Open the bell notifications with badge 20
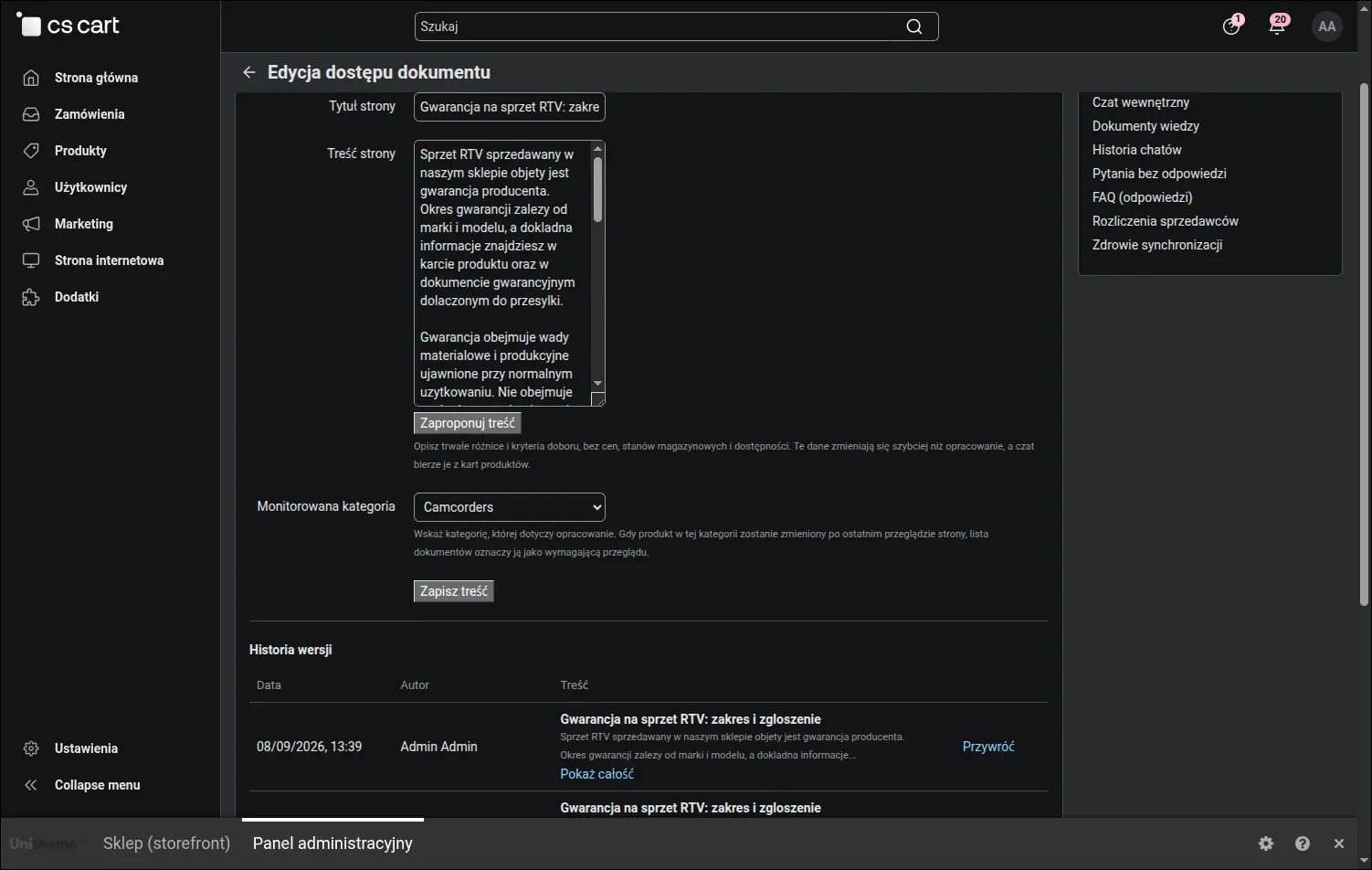 pyautogui.click(x=1278, y=25)
